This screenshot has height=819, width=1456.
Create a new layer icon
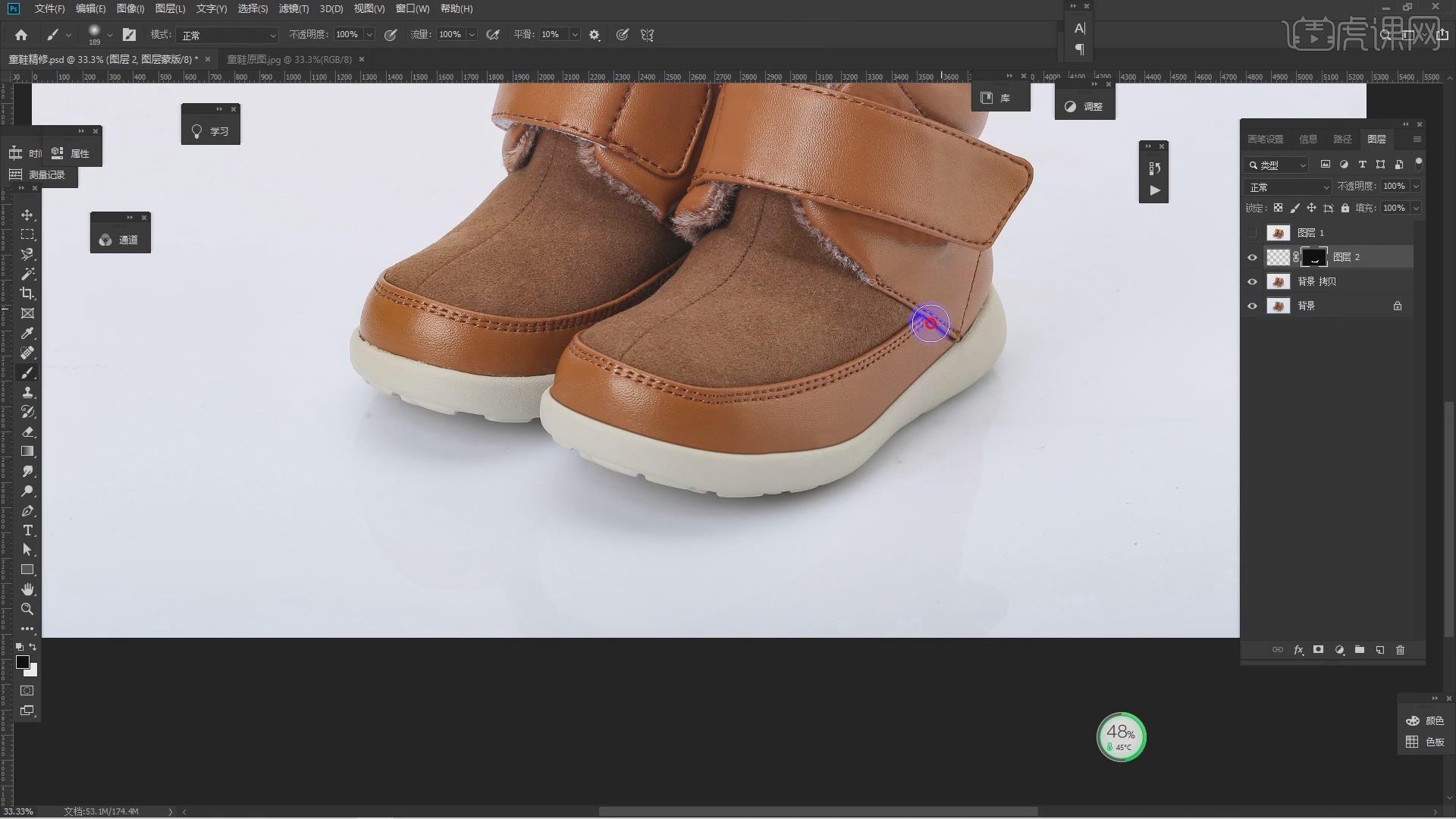[1380, 650]
